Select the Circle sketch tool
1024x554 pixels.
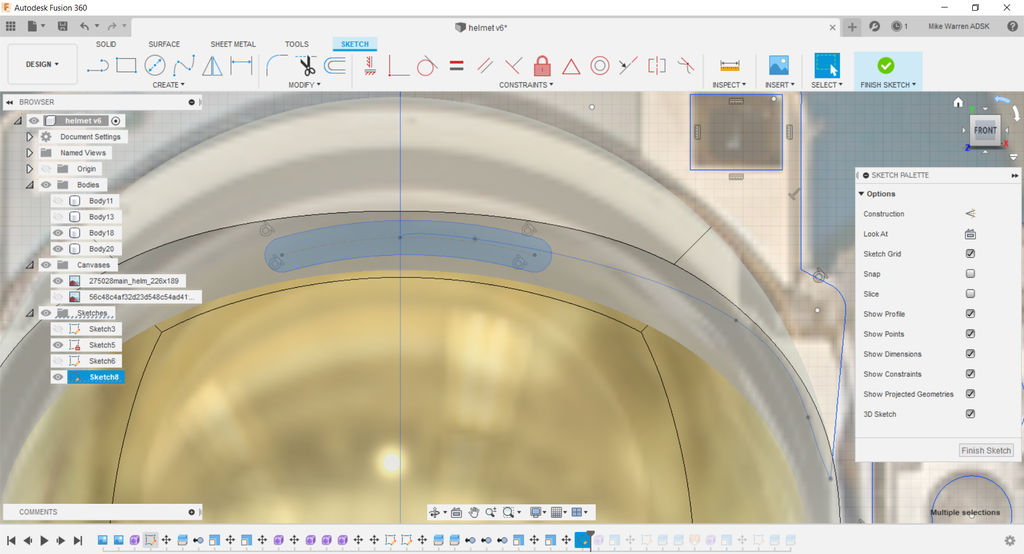pyautogui.click(x=155, y=65)
